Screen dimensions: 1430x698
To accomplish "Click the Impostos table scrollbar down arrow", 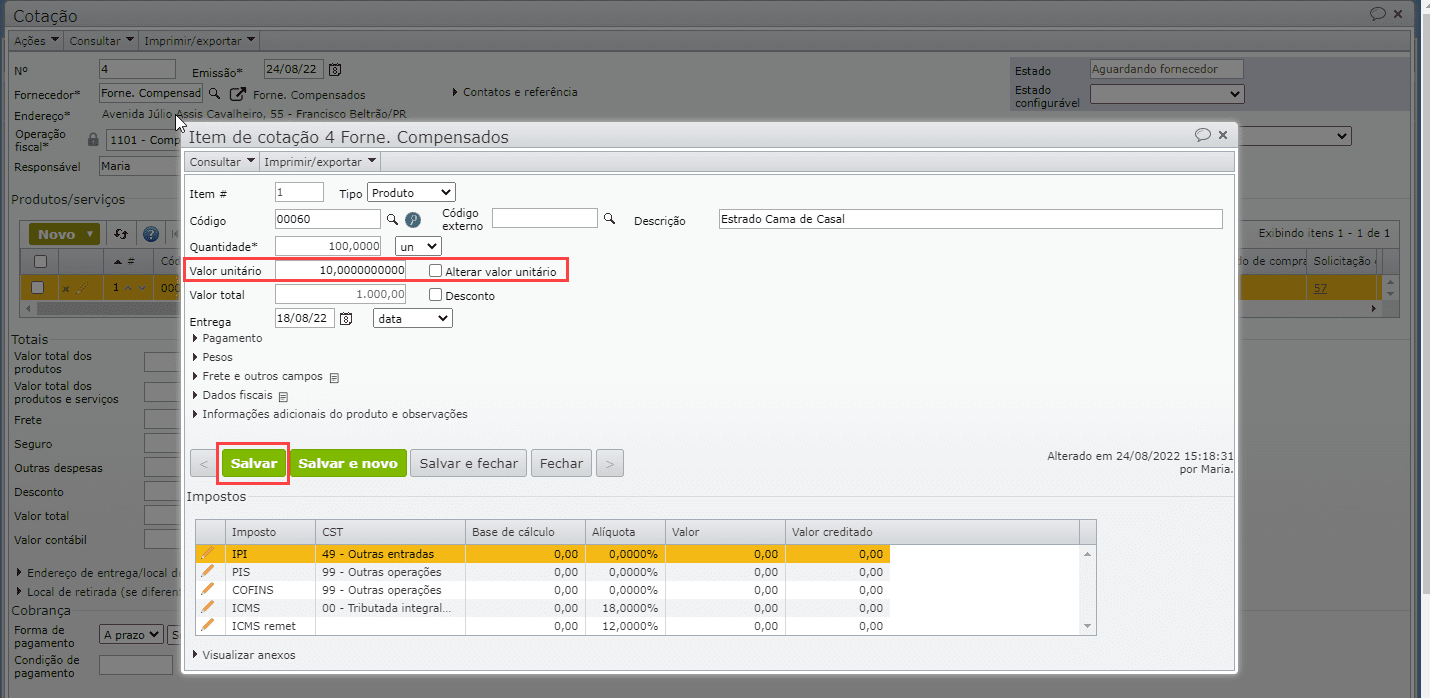I will point(1088,625).
